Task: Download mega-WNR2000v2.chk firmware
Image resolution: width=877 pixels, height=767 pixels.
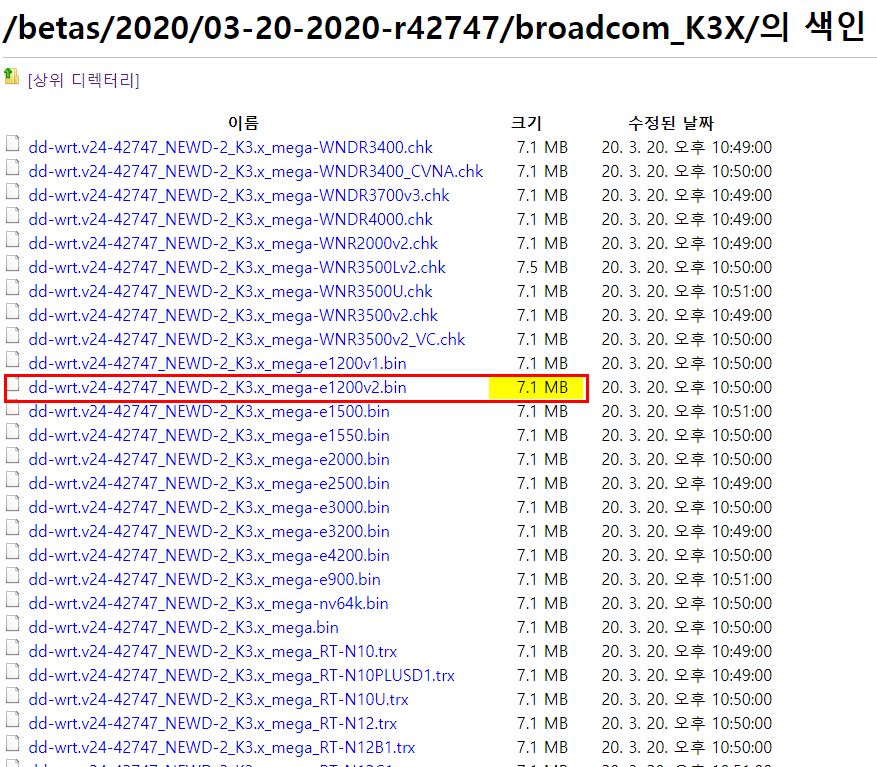Action: [233, 244]
